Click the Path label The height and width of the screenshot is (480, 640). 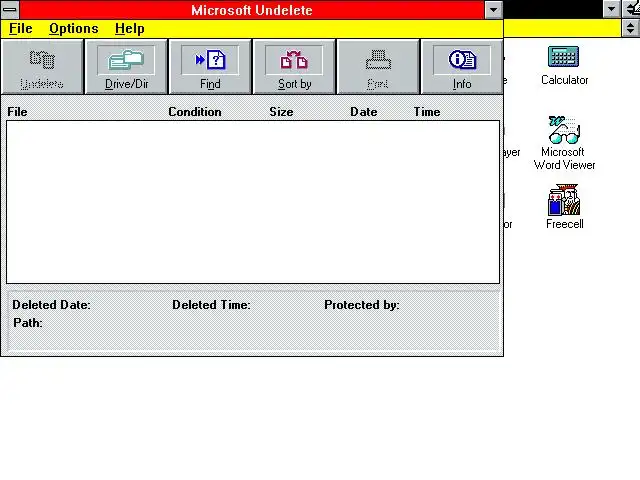[x=28, y=323]
